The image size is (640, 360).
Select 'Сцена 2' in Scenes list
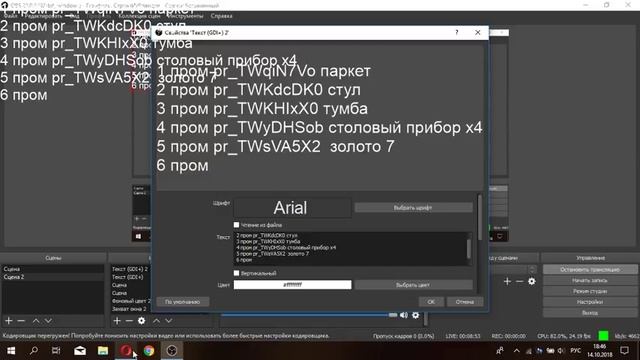pyautogui.click(x=53, y=277)
